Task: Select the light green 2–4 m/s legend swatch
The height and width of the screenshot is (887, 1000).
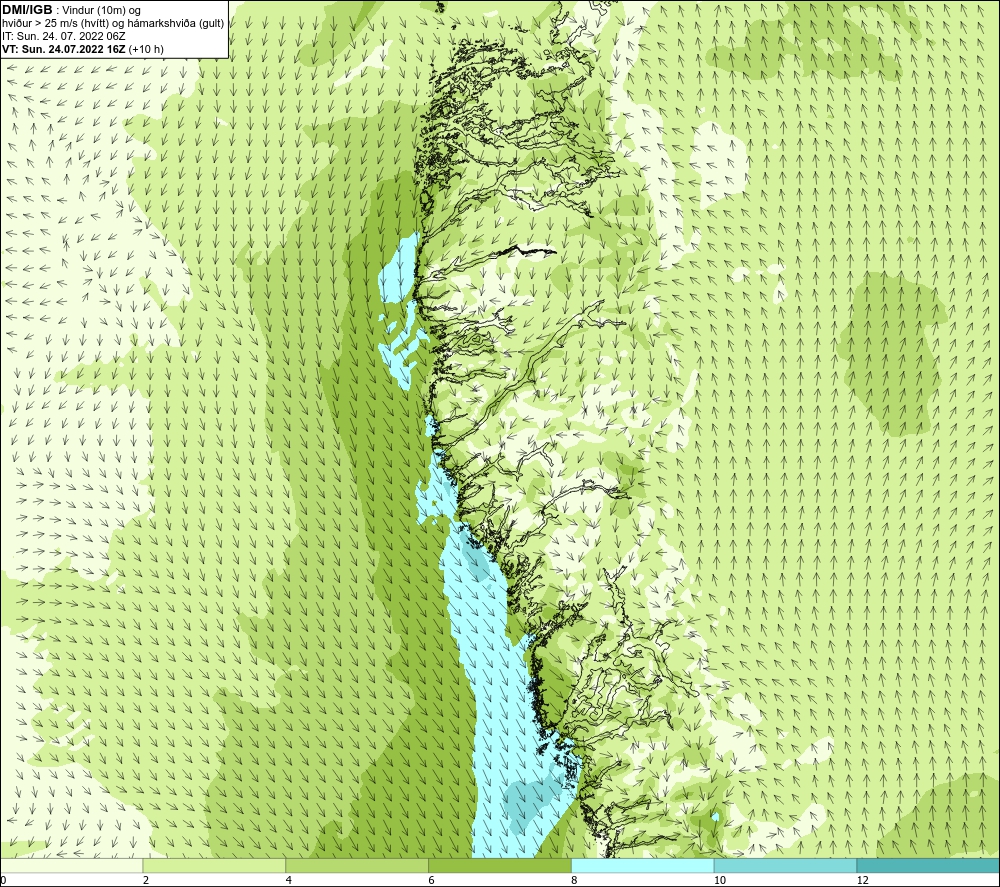Action: click(214, 865)
